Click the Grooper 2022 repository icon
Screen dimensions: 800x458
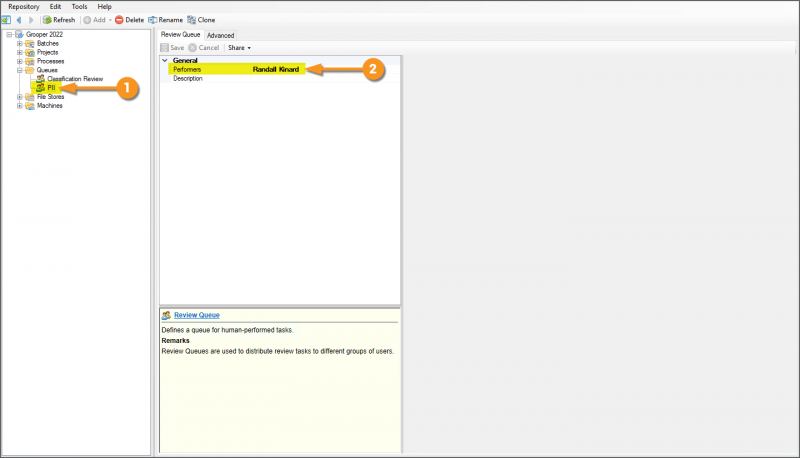coord(19,35)
